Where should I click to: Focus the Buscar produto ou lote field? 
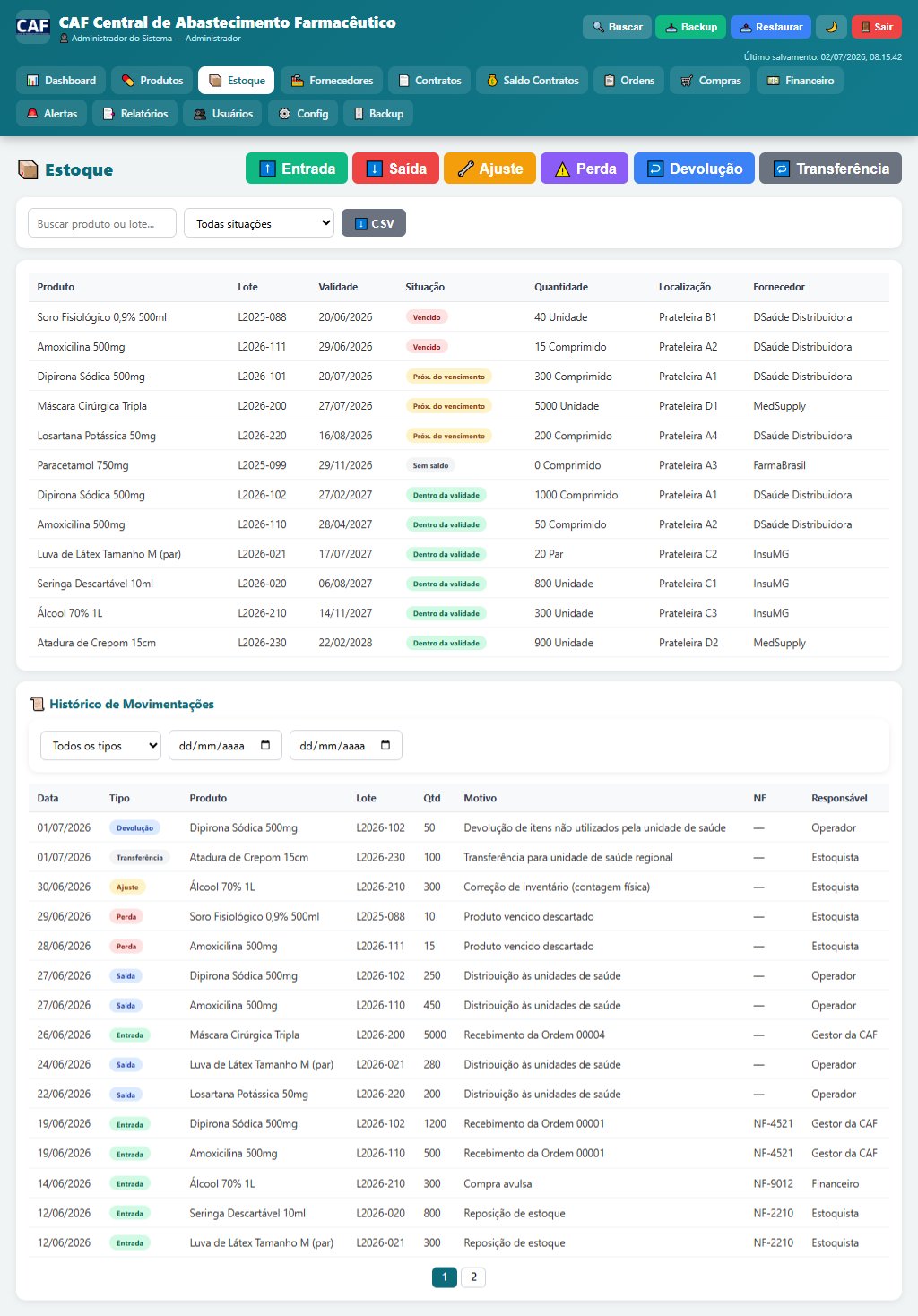[x=102, y=223]
